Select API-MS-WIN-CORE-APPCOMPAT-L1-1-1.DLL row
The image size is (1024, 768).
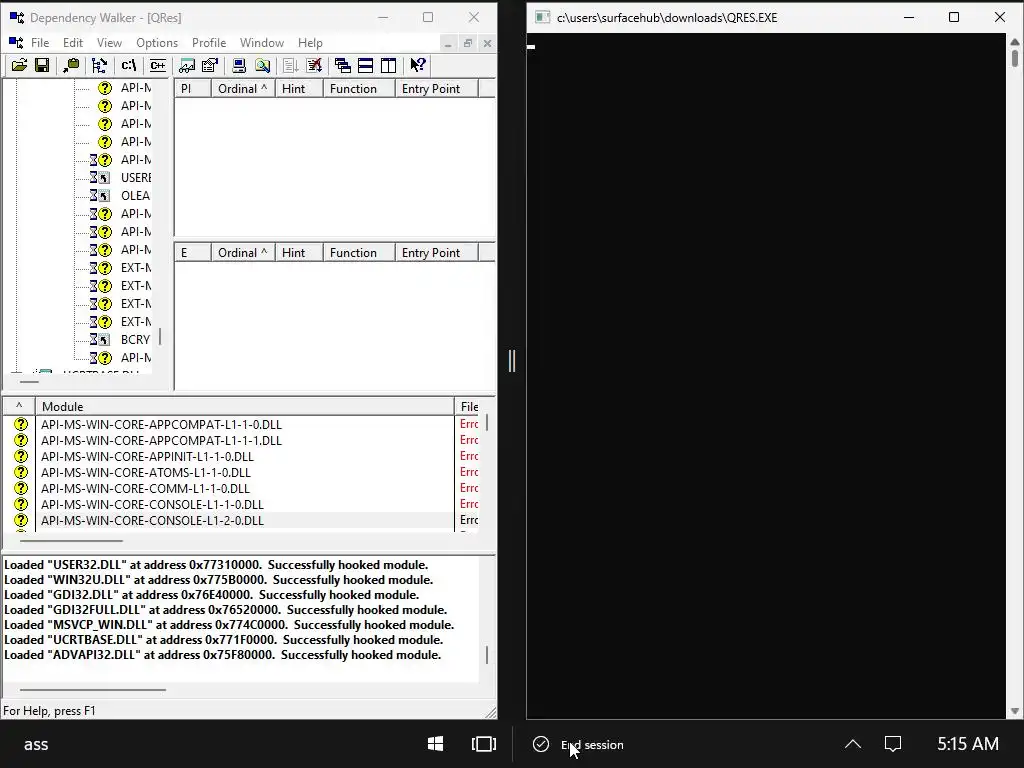(x=240, y=440)
